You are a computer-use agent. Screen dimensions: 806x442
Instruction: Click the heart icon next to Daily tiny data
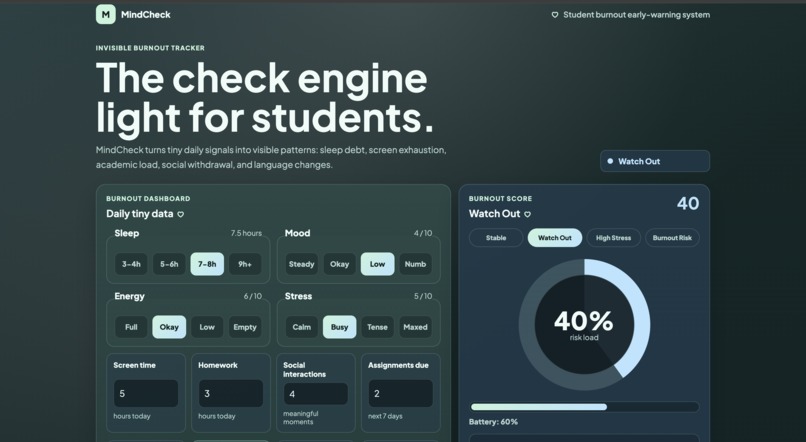point(180,214)
